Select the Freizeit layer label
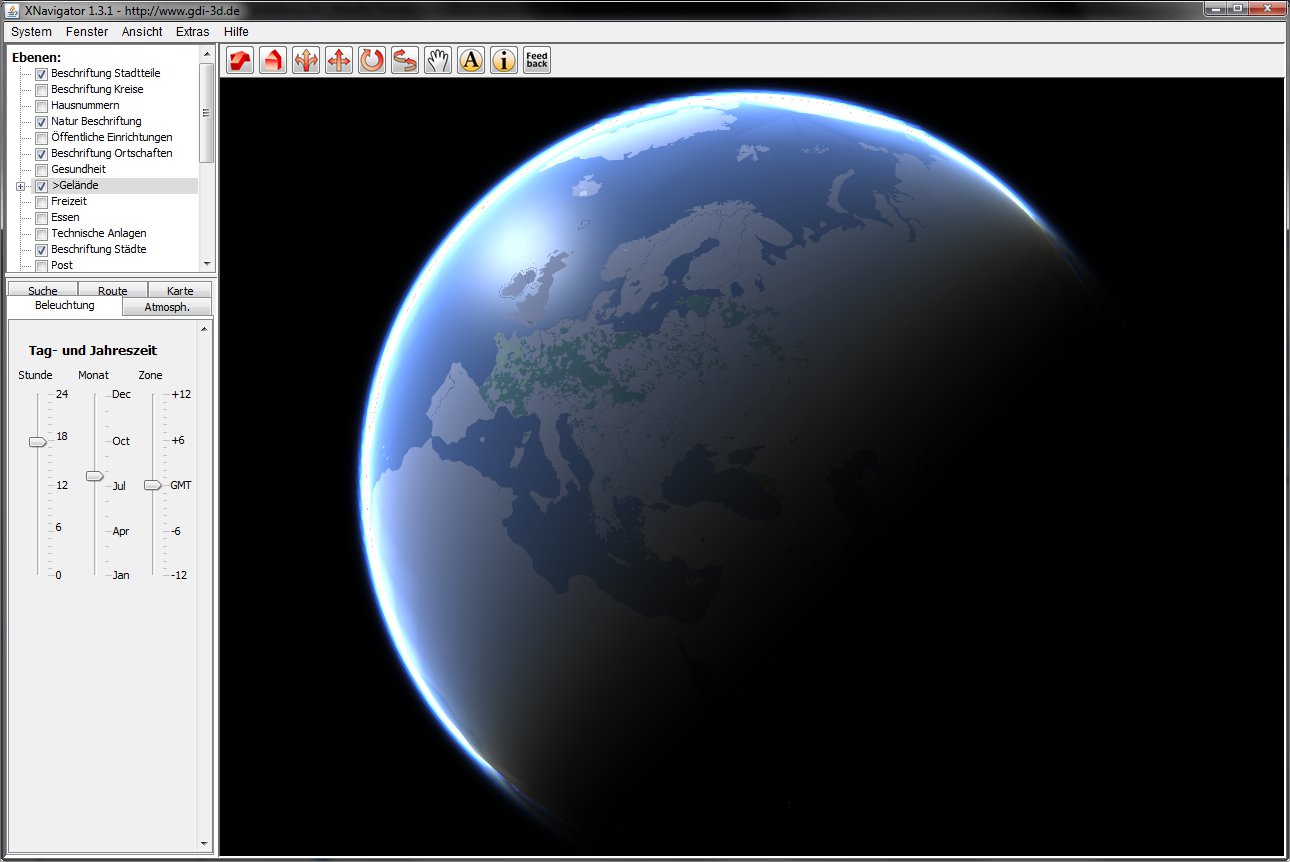Viewport: 1290px width, 862px height. pos(69,202)
